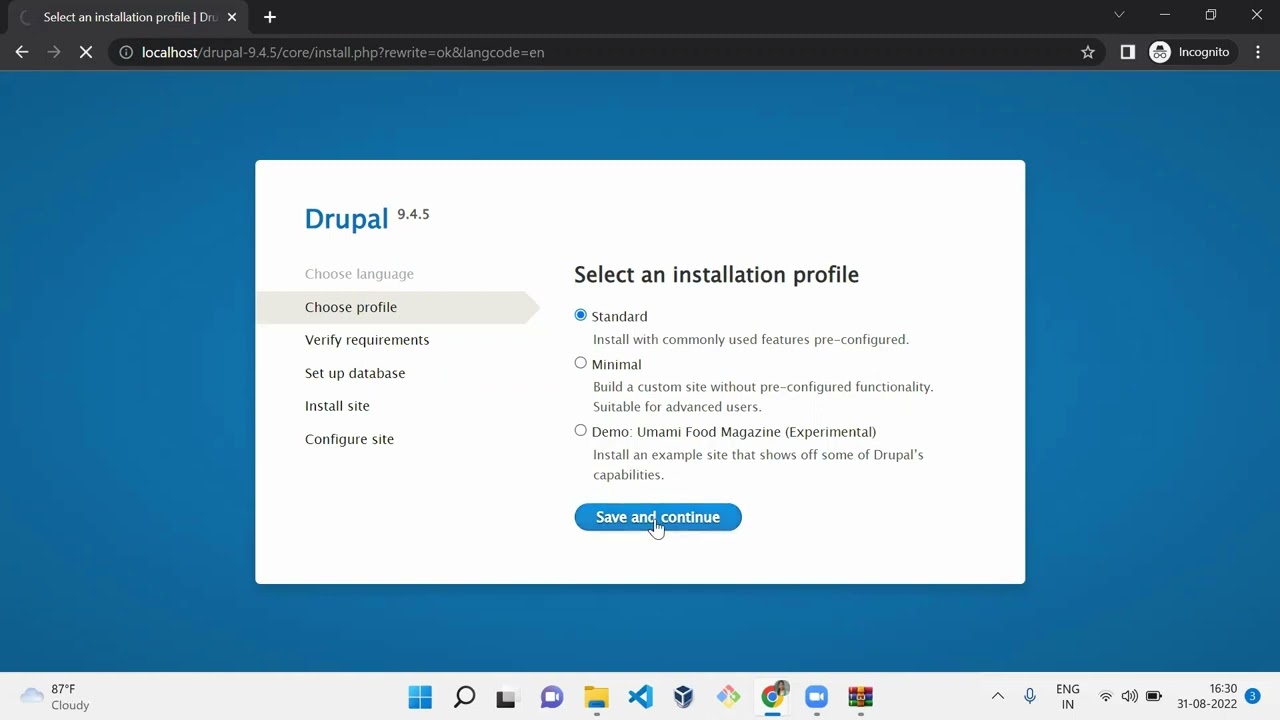Open WinRAR from the taskbar
The height and width of the screenshot is (720, 1280).
(x=860, y=697)
